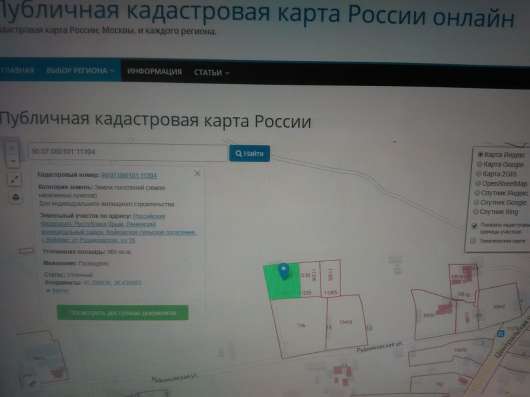The image size is (530, 397).
Task: Open the parcel address link
Action: pos(118,228)
